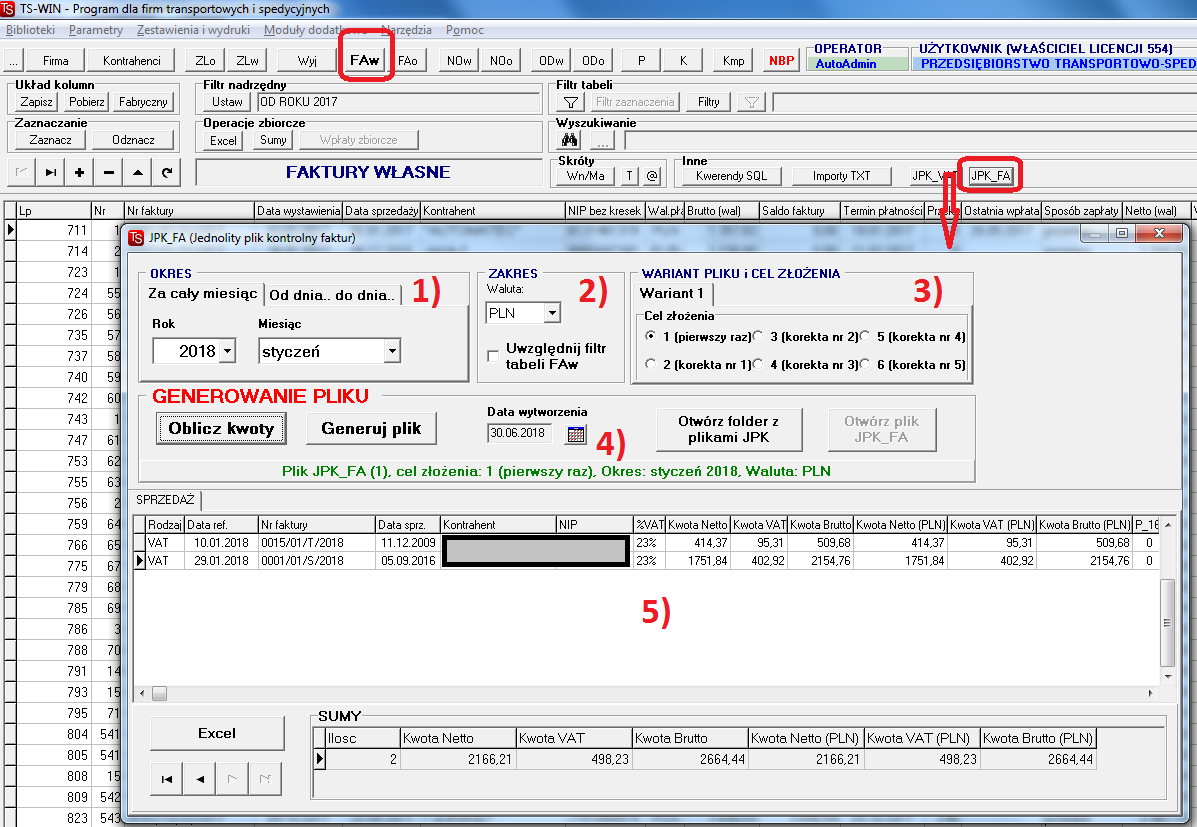This screenshot has width=1197, height=827.
Task: Select 2 (korekta nr 1) radio
Action: 650,364
